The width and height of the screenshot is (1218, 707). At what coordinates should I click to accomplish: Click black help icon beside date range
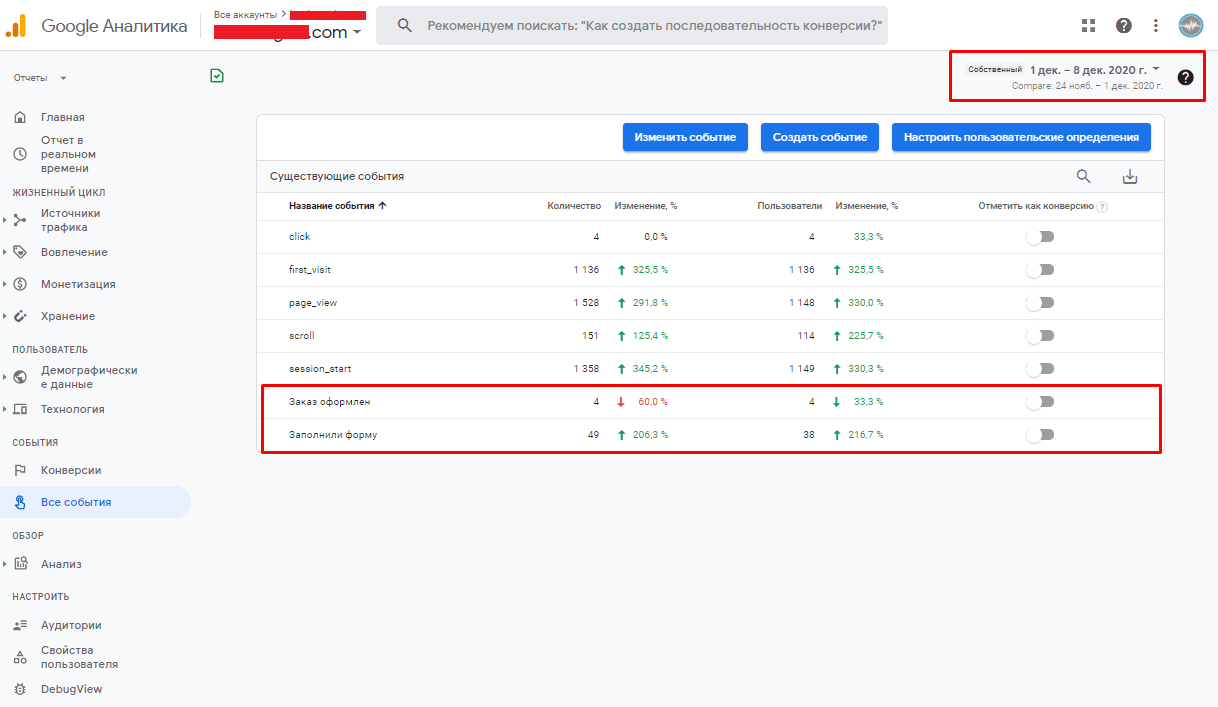click(x=1185, y=77)
